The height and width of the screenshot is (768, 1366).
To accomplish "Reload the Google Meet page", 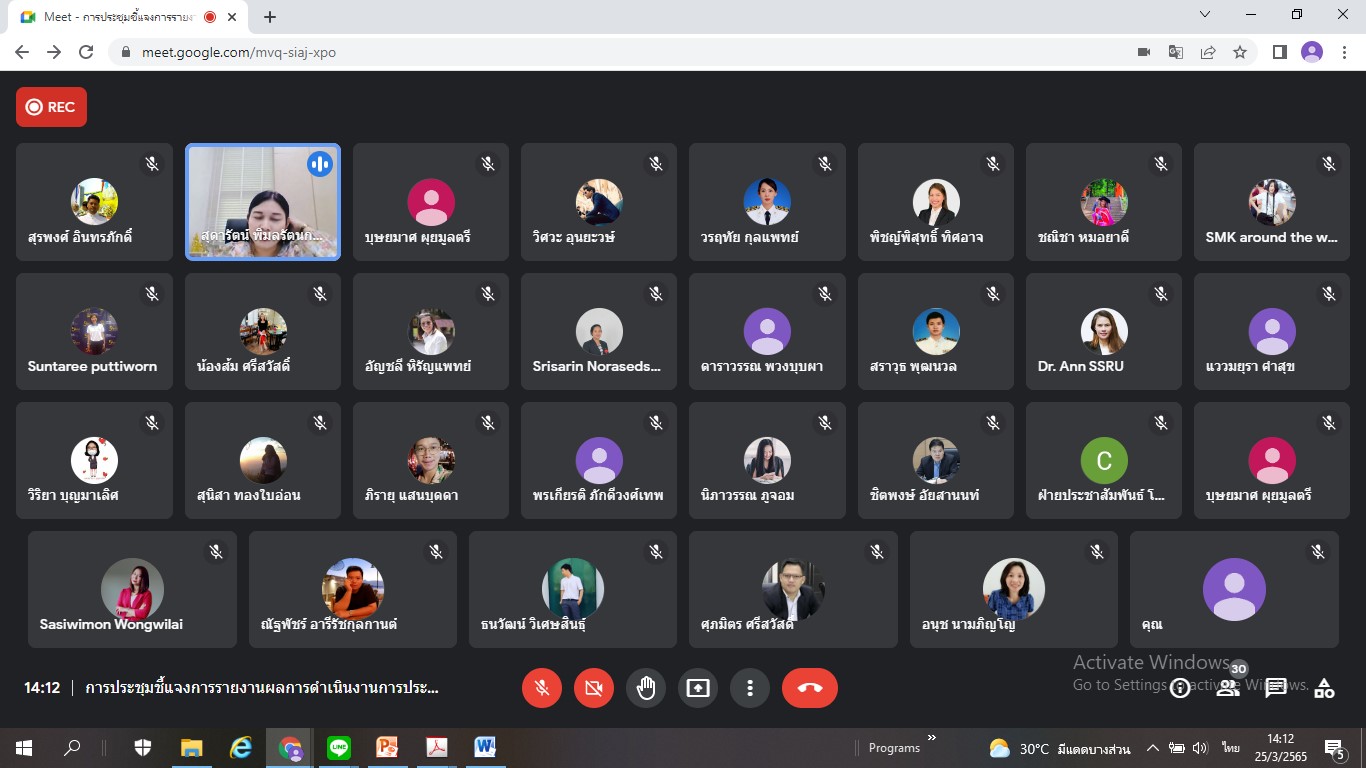I will coord(86,52).
